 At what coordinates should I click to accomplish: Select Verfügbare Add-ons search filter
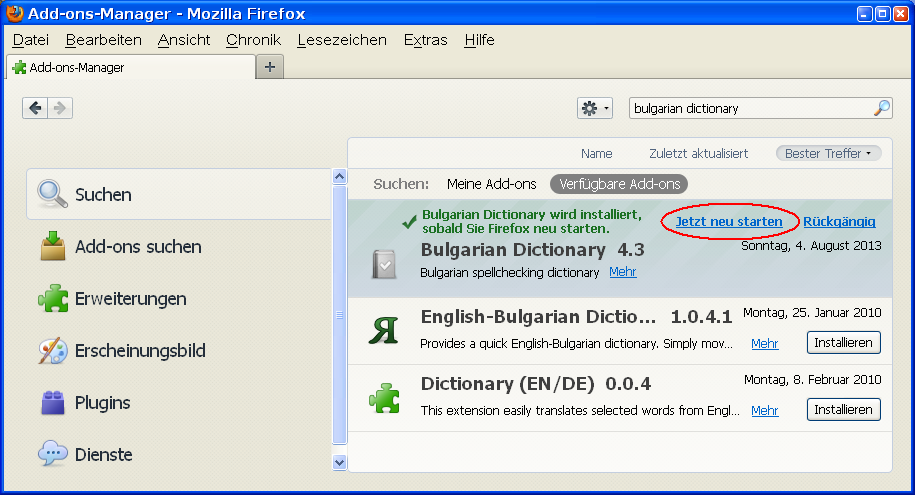point(619,184)
